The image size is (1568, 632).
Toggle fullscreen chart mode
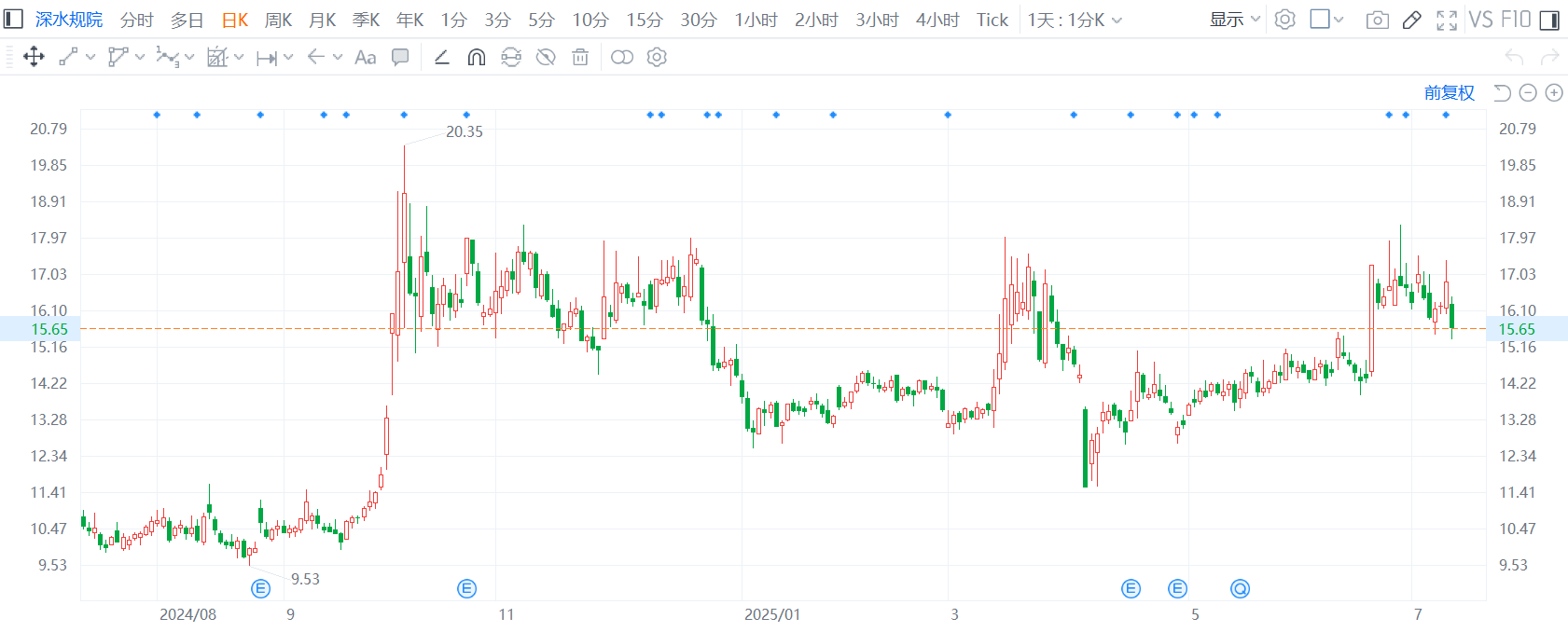click(x=1447, y=20)
